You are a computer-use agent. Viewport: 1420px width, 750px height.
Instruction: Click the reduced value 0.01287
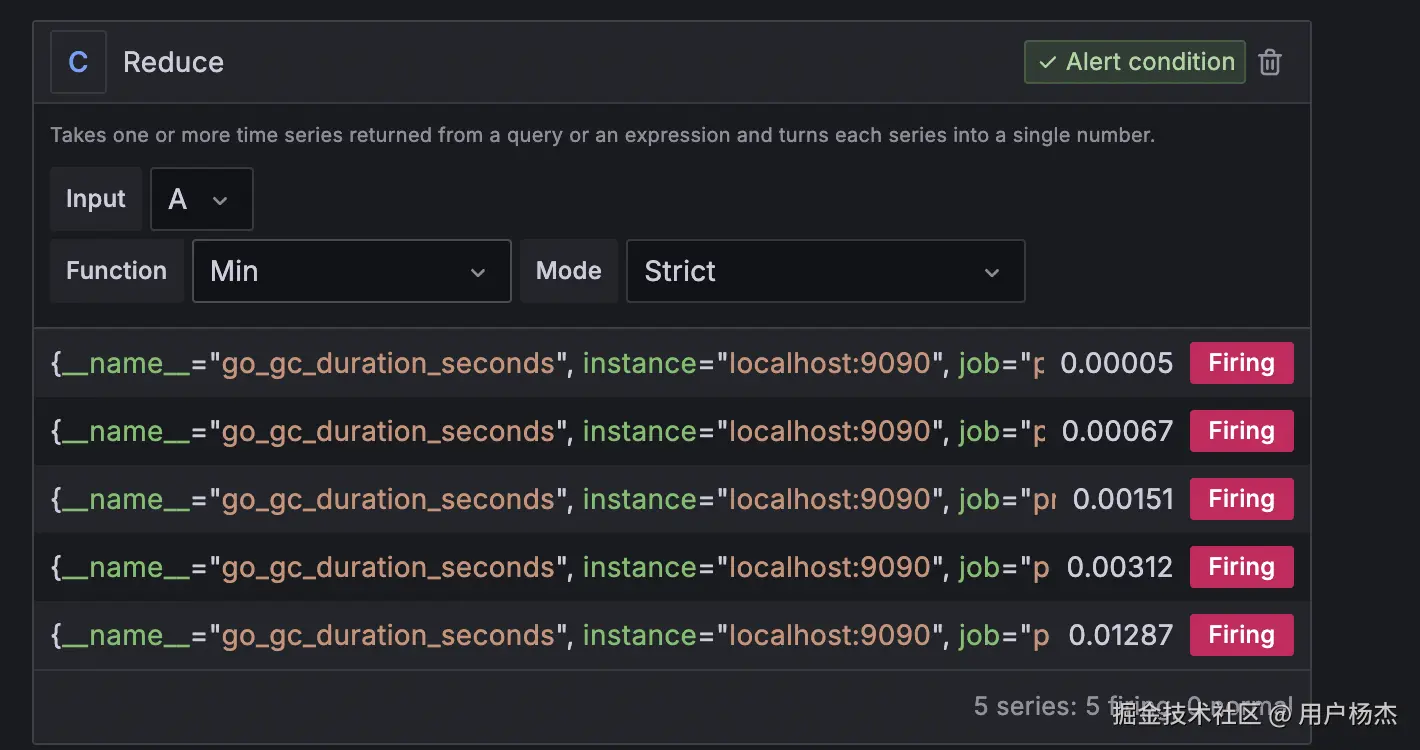pyautogui.click(x=1120, y=635)
